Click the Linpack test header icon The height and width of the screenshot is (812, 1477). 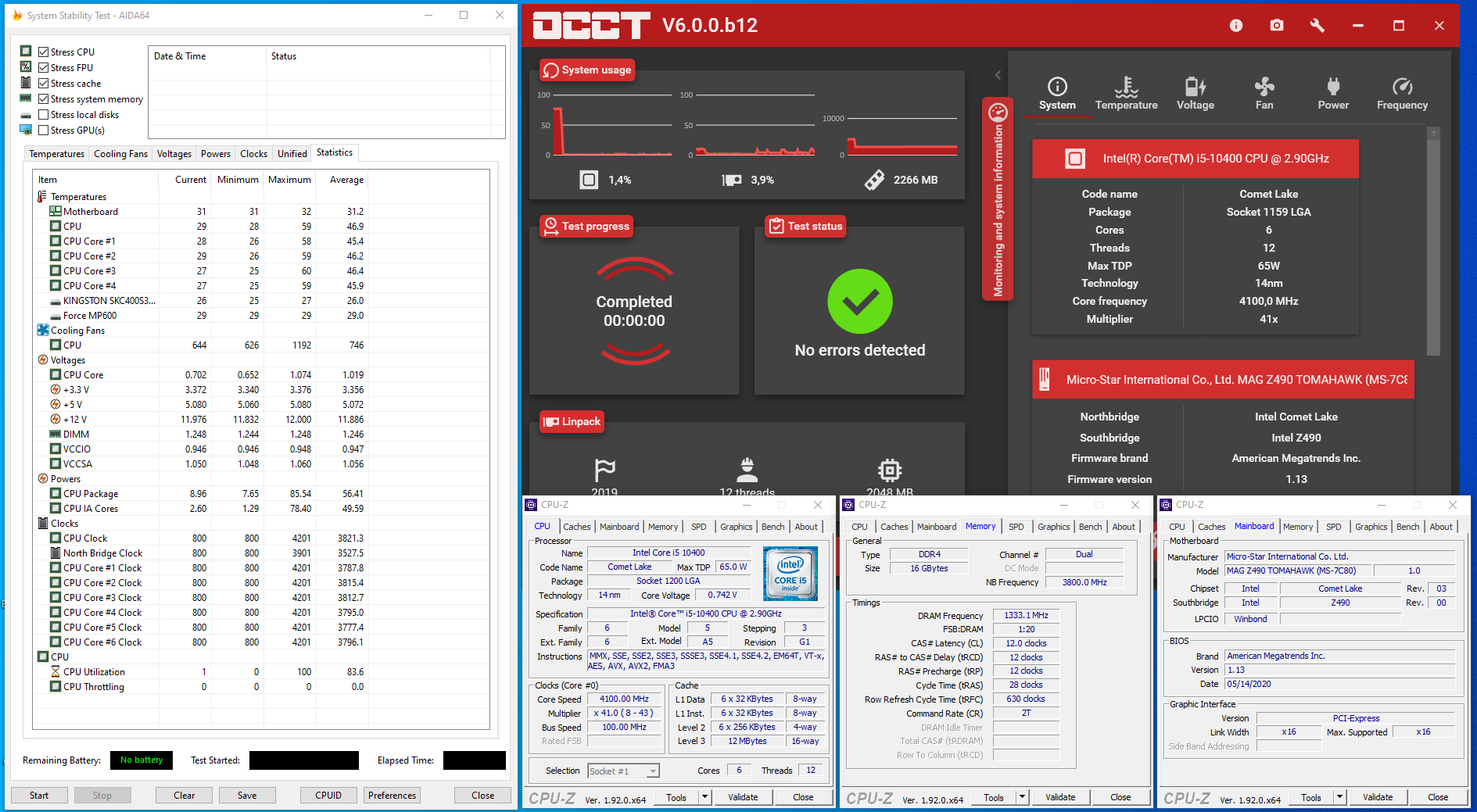click(x=550, y=422)
